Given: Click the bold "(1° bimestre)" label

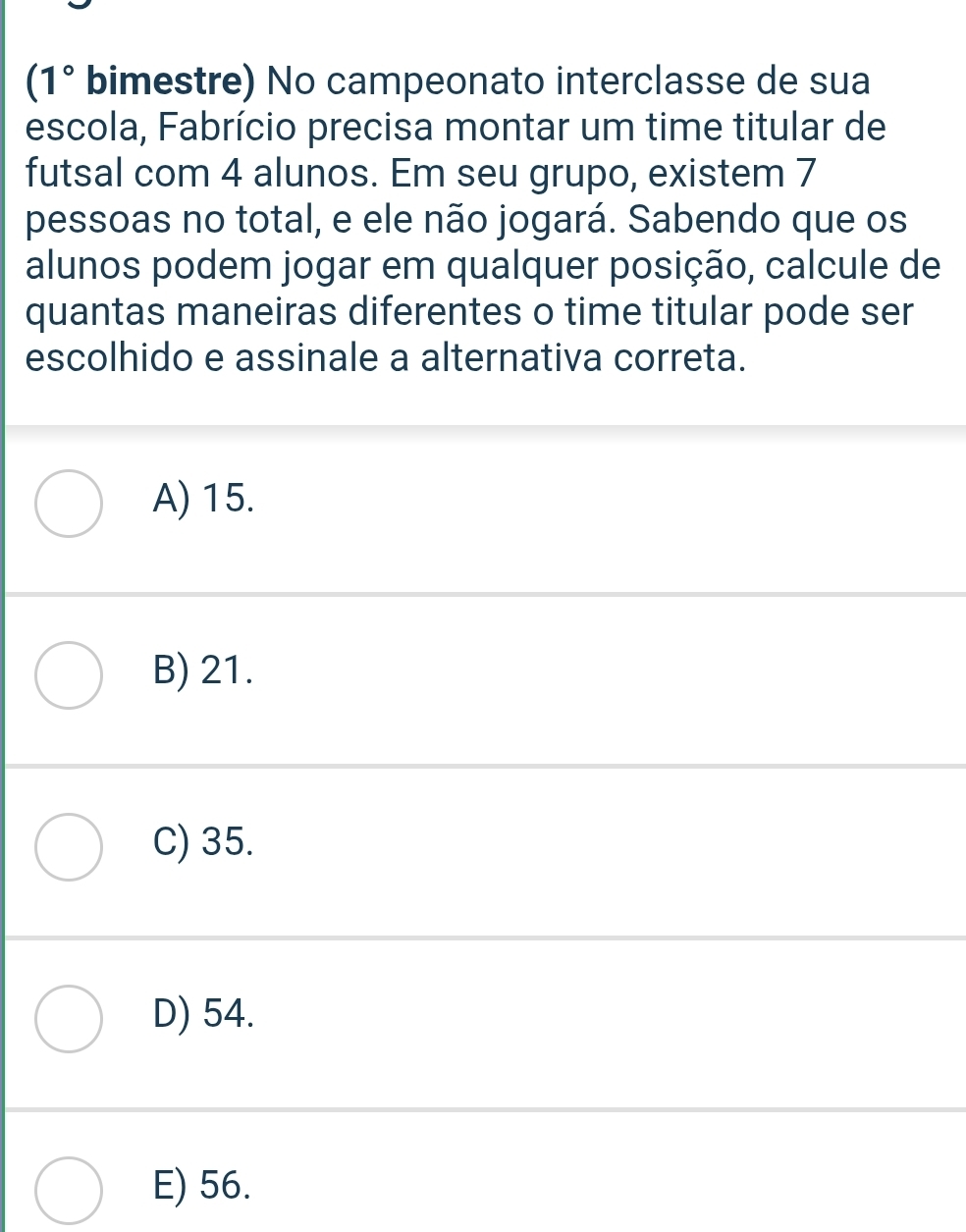Looking at the screenshot, I should click(142, 80).
